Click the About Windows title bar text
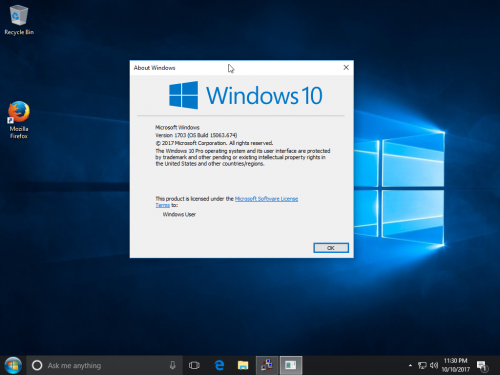500x375 pixels. [154, 68]
